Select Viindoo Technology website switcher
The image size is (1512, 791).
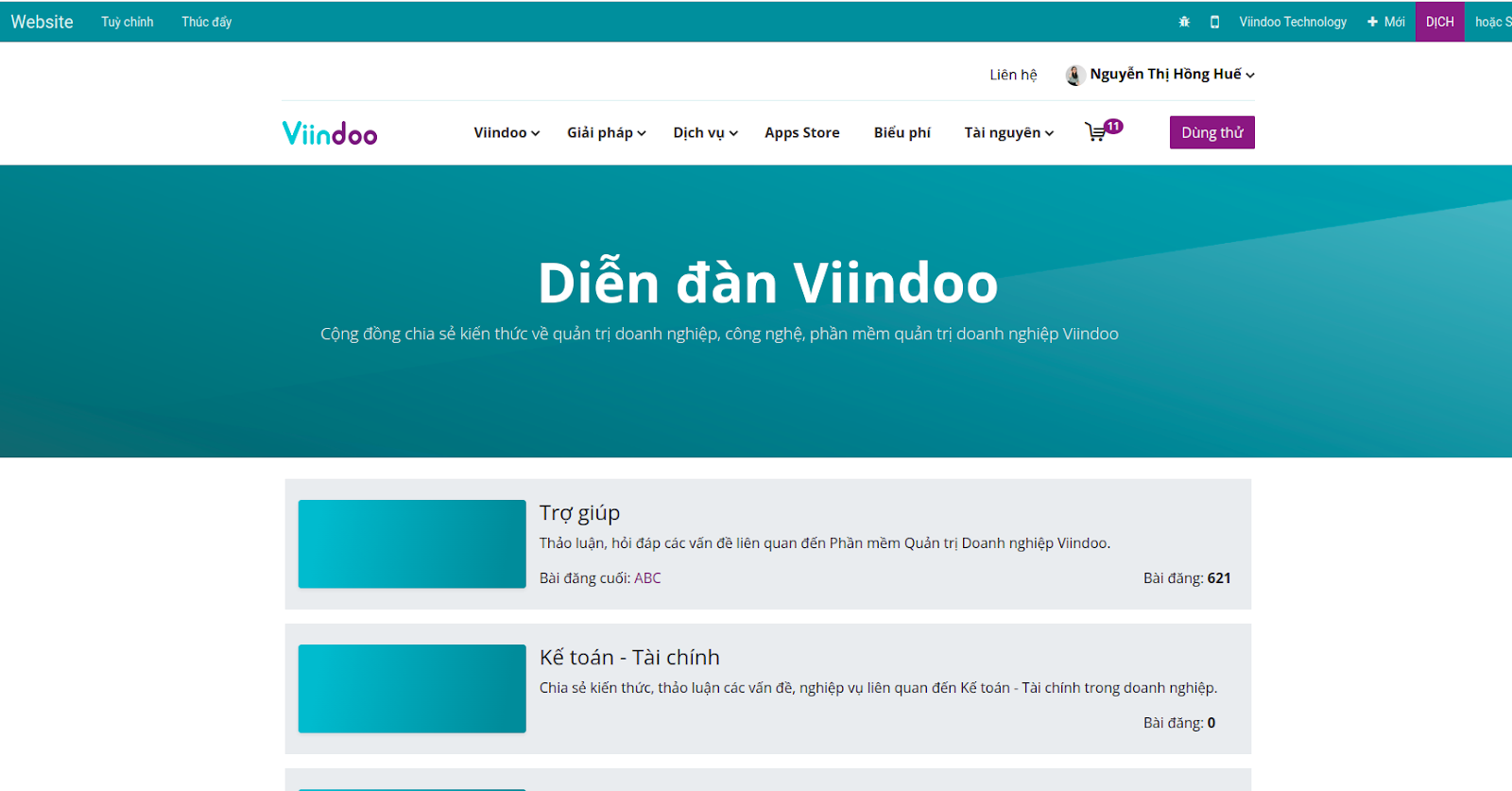point(1293,22)
